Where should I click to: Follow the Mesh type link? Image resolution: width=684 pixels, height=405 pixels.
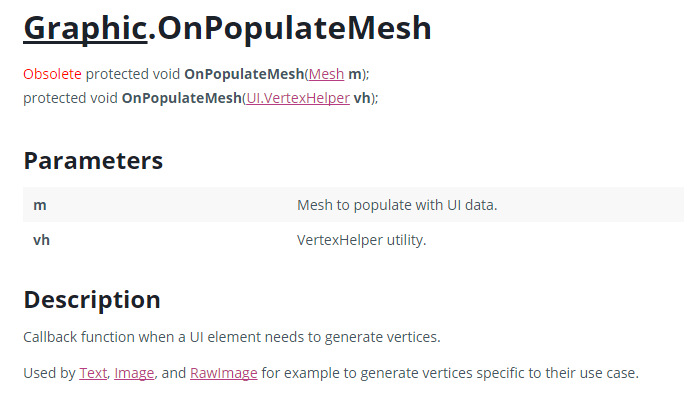point(326,74)
